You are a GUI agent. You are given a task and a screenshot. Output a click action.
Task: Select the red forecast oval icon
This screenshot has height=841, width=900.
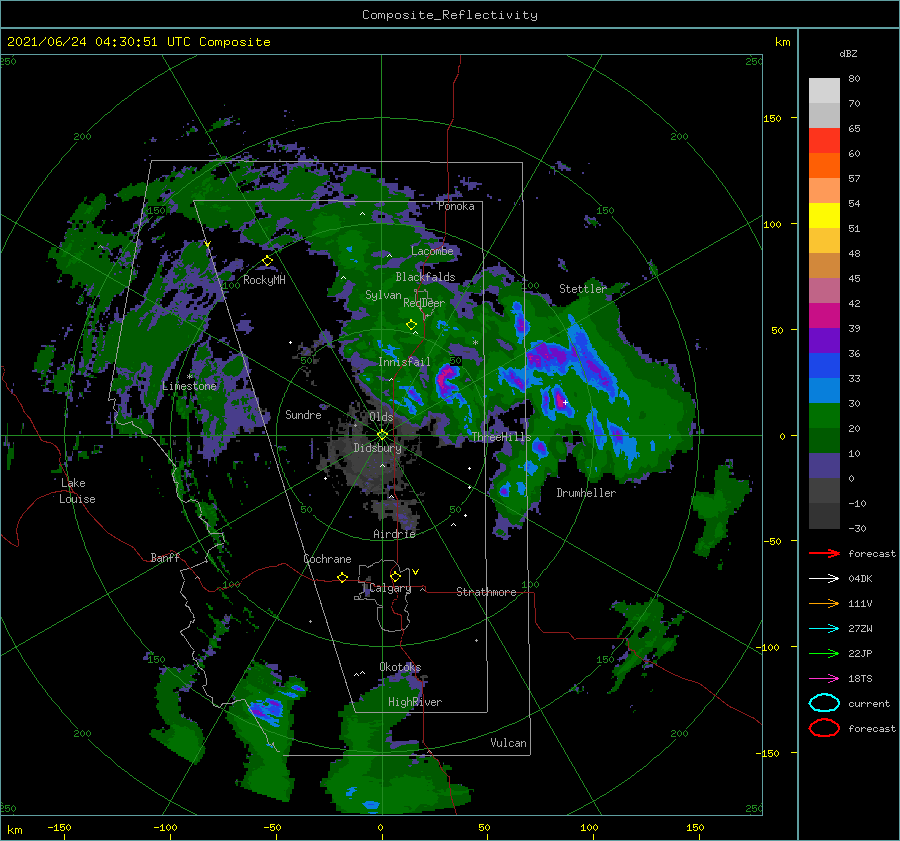point(824,728)
